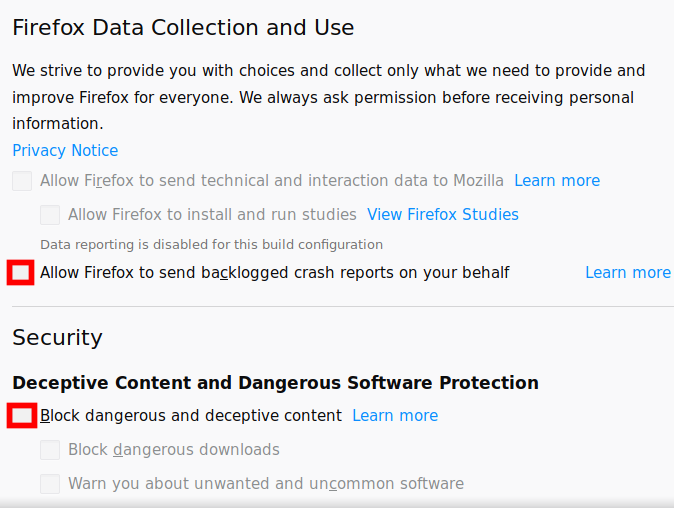Toggle the Block dangerous downloads checkbox
The width and height of the screenshot is (674, 508).
pyautogui.click(x=50, y=450)
